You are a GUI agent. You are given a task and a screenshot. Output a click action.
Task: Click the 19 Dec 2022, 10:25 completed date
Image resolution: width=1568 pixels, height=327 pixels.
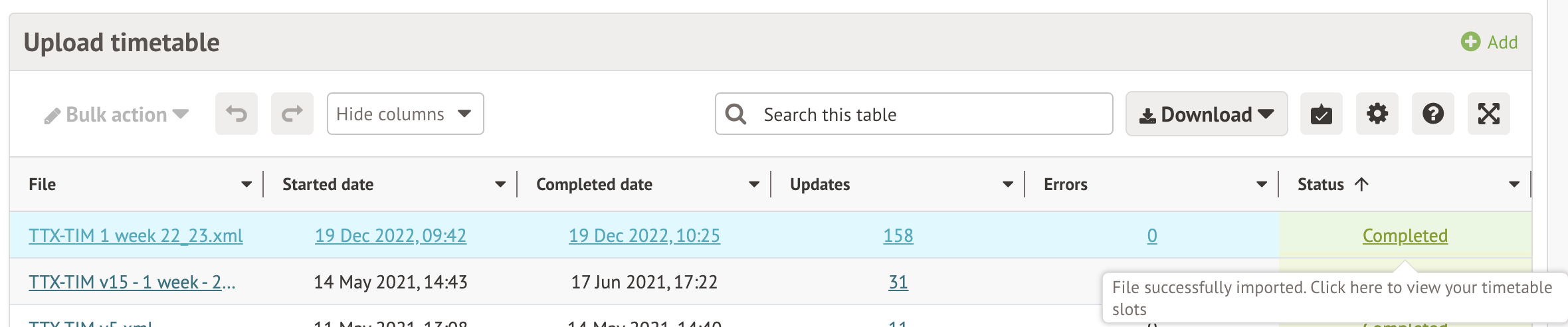point(644,236)
